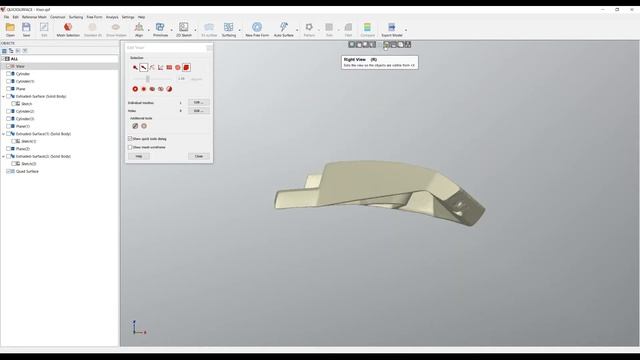640x360 pixels.
Task: Run the Auto Surface tool
Action: click(x=284, y=27)
